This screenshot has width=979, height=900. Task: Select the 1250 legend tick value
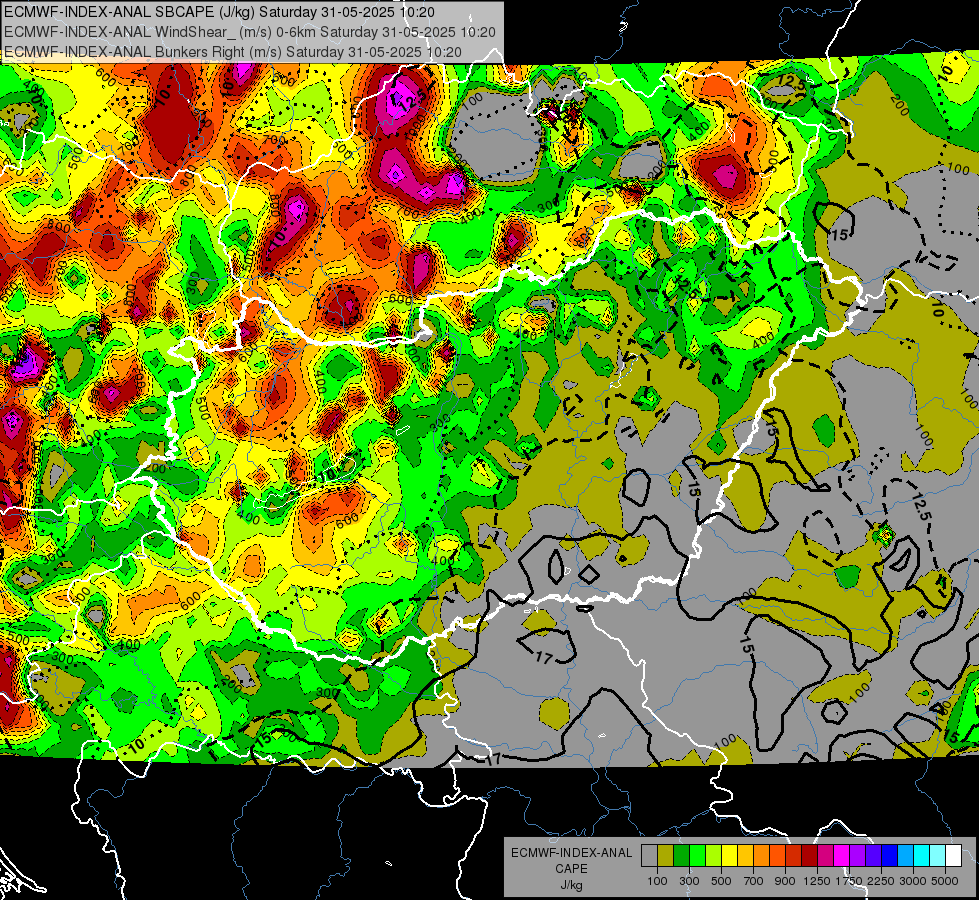coord(817,881)
